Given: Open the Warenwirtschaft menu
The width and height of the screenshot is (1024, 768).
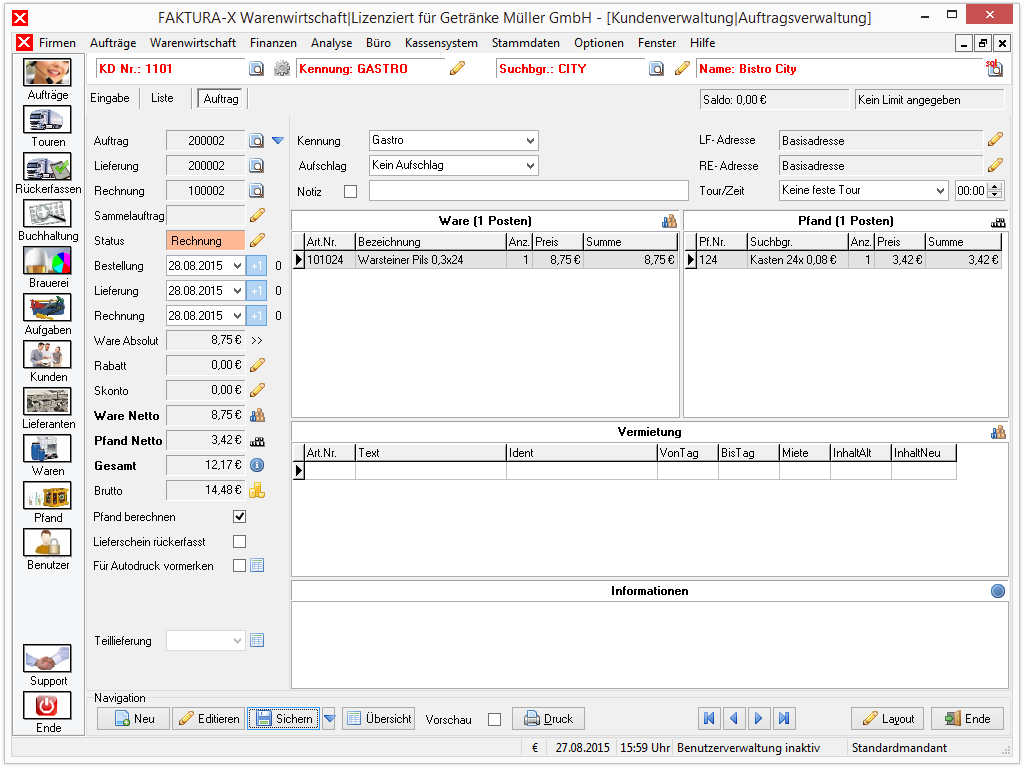Looking at the screenshot, I should coord(193,43).
